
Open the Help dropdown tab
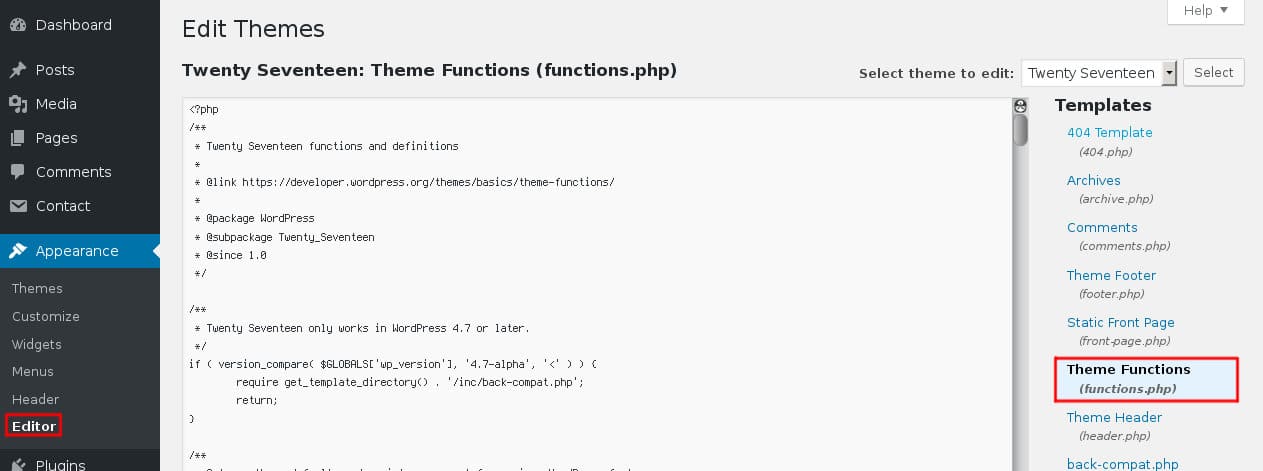click(1206, 11)
